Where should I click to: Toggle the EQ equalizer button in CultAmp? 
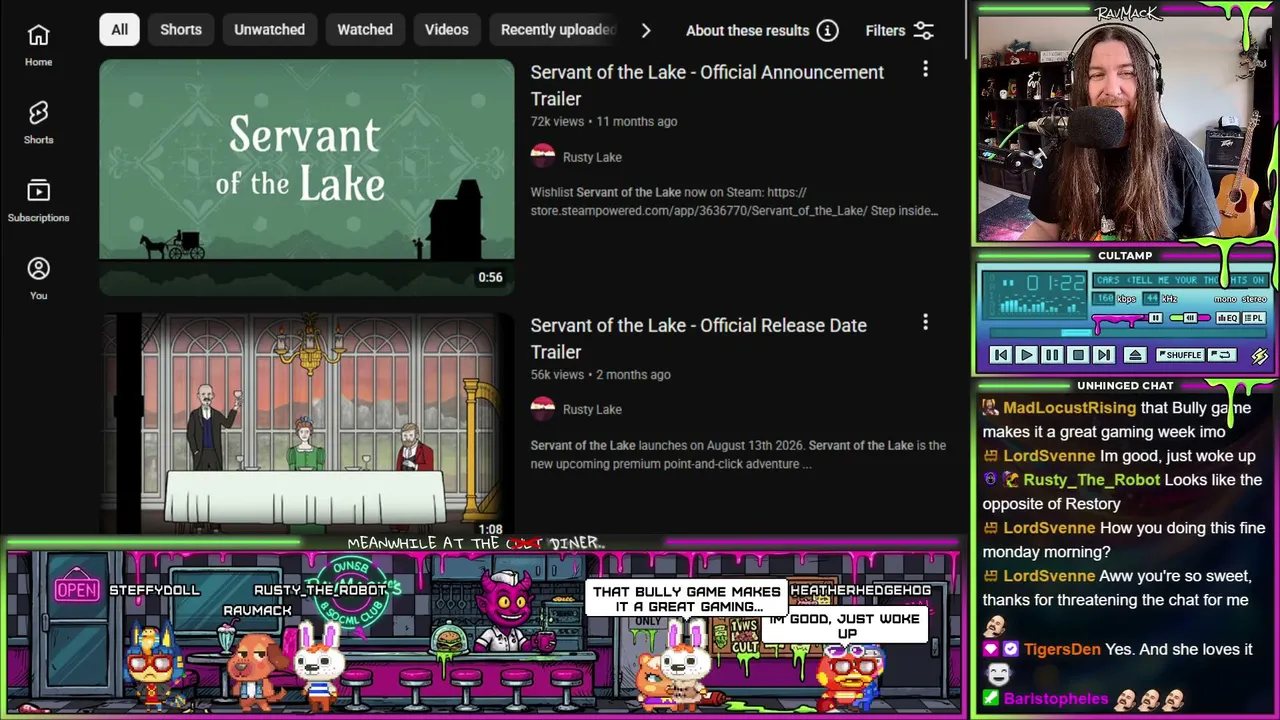point(1227,318)
